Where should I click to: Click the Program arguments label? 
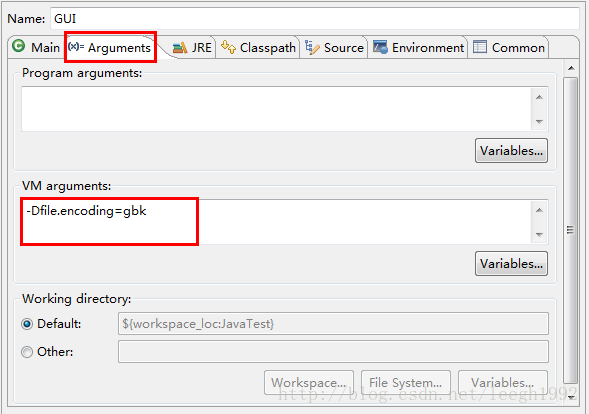82,73
